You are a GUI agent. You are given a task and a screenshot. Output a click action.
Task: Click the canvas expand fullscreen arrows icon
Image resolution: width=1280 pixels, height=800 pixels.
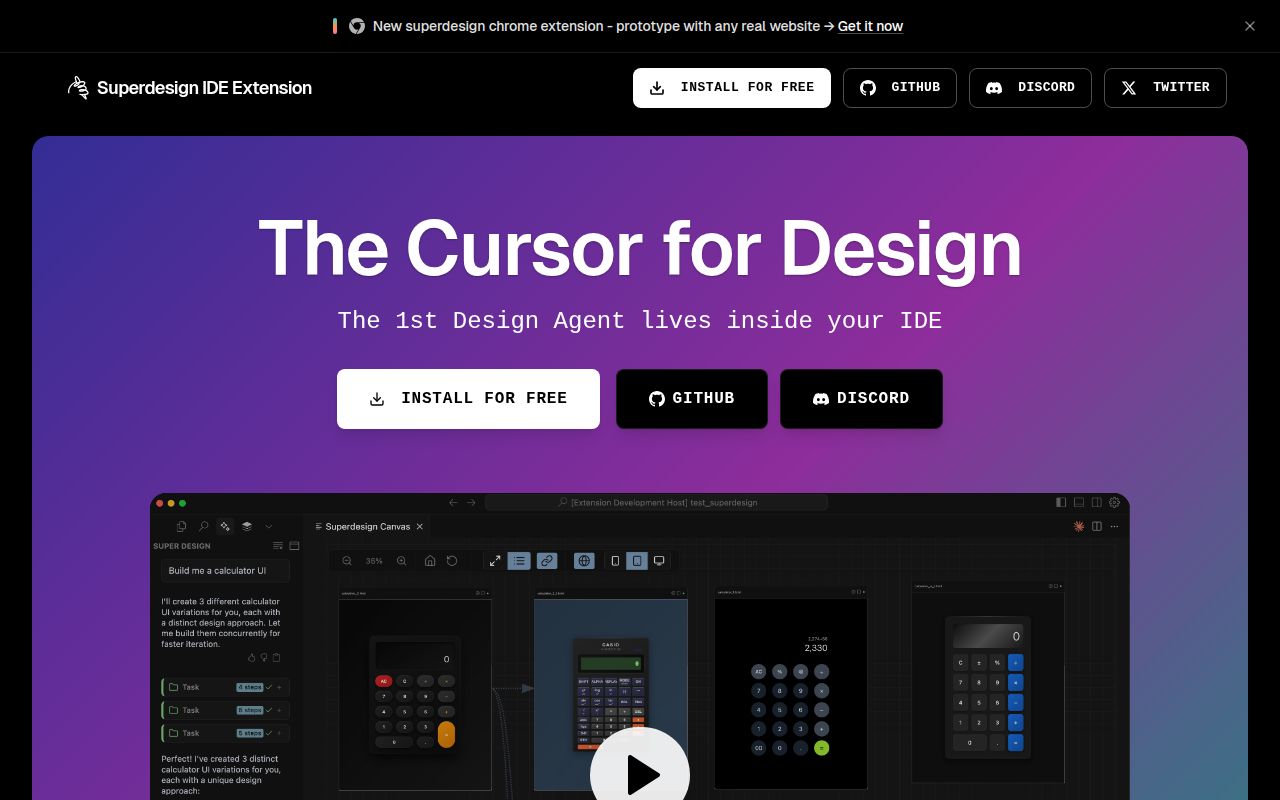click(495, 561)
